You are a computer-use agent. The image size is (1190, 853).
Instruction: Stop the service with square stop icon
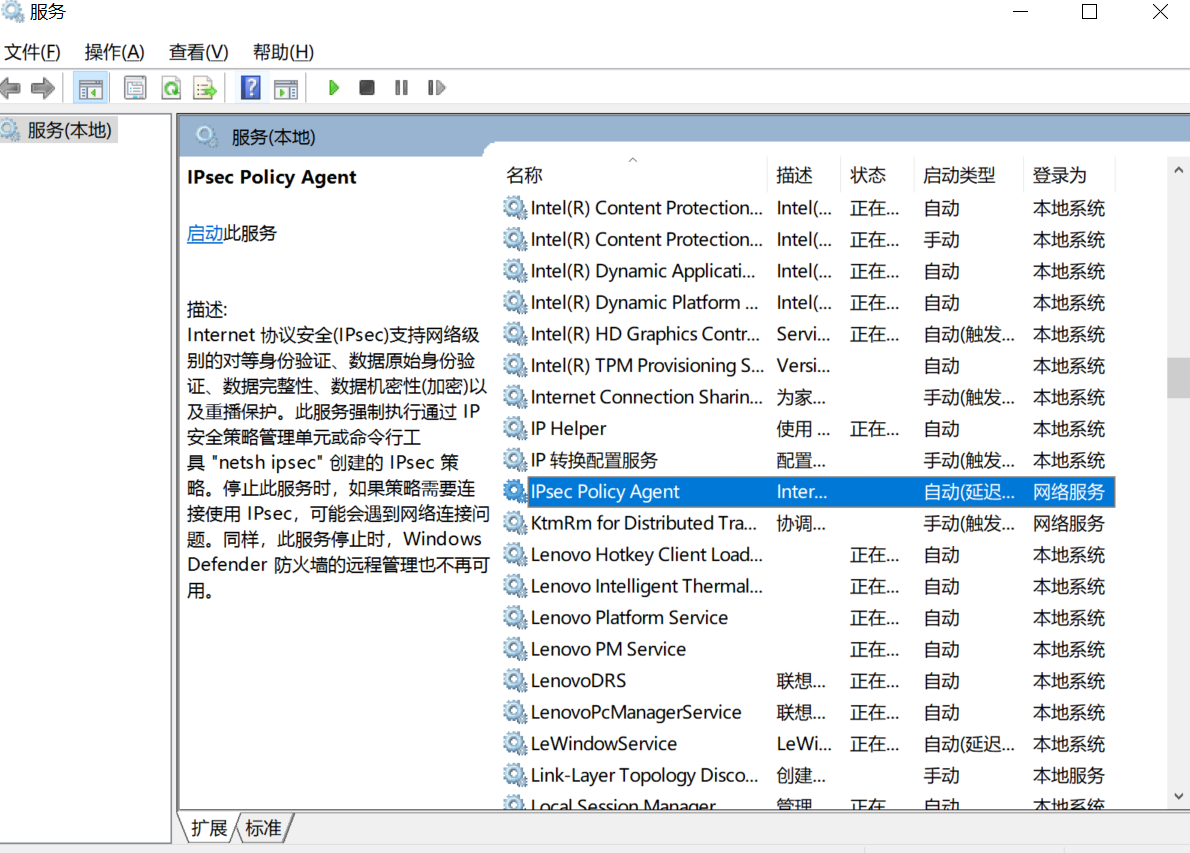[367, 88]
